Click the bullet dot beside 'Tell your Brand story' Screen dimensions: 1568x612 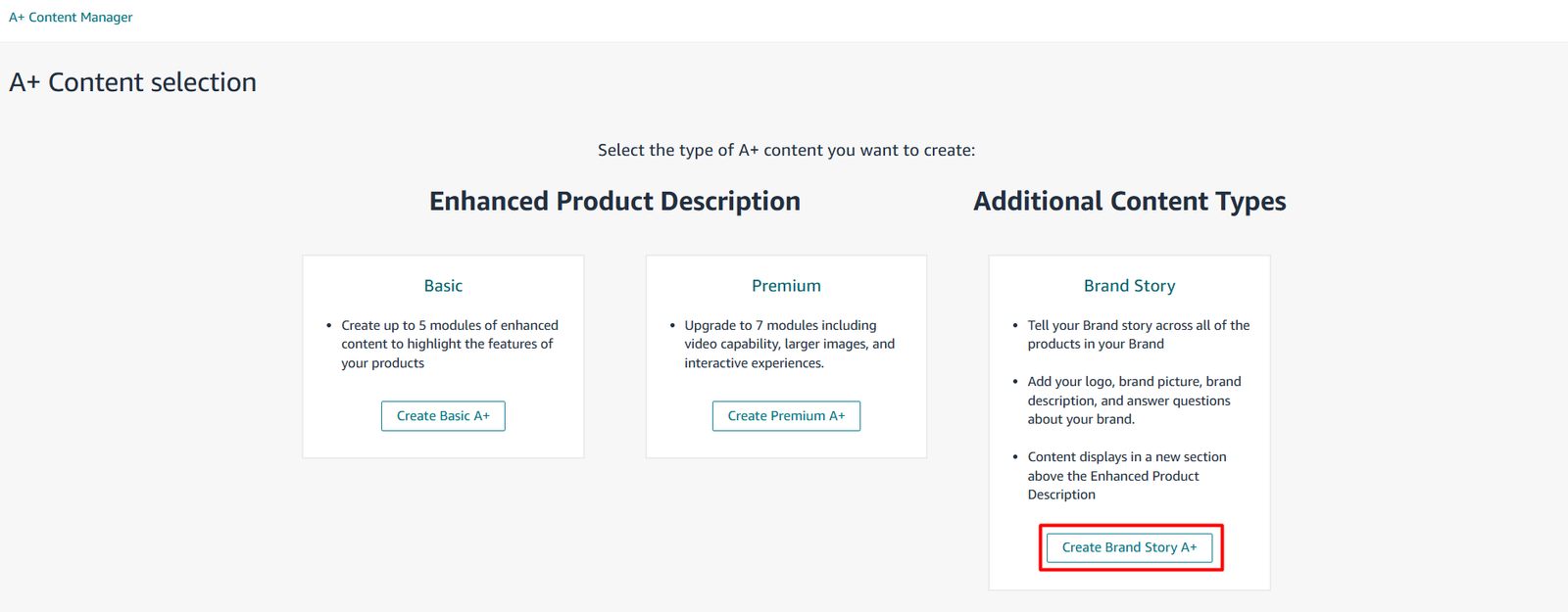click(x=1015, y=326)
